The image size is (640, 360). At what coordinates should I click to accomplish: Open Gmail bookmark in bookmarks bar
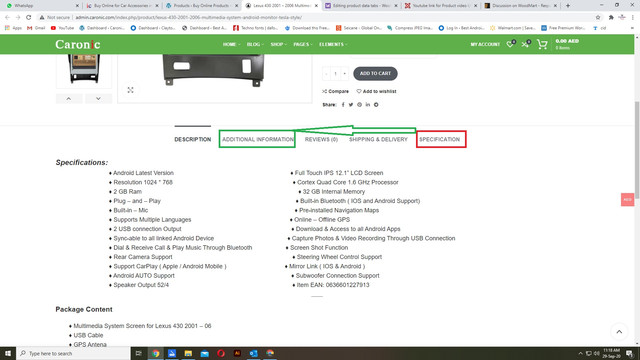36,28
